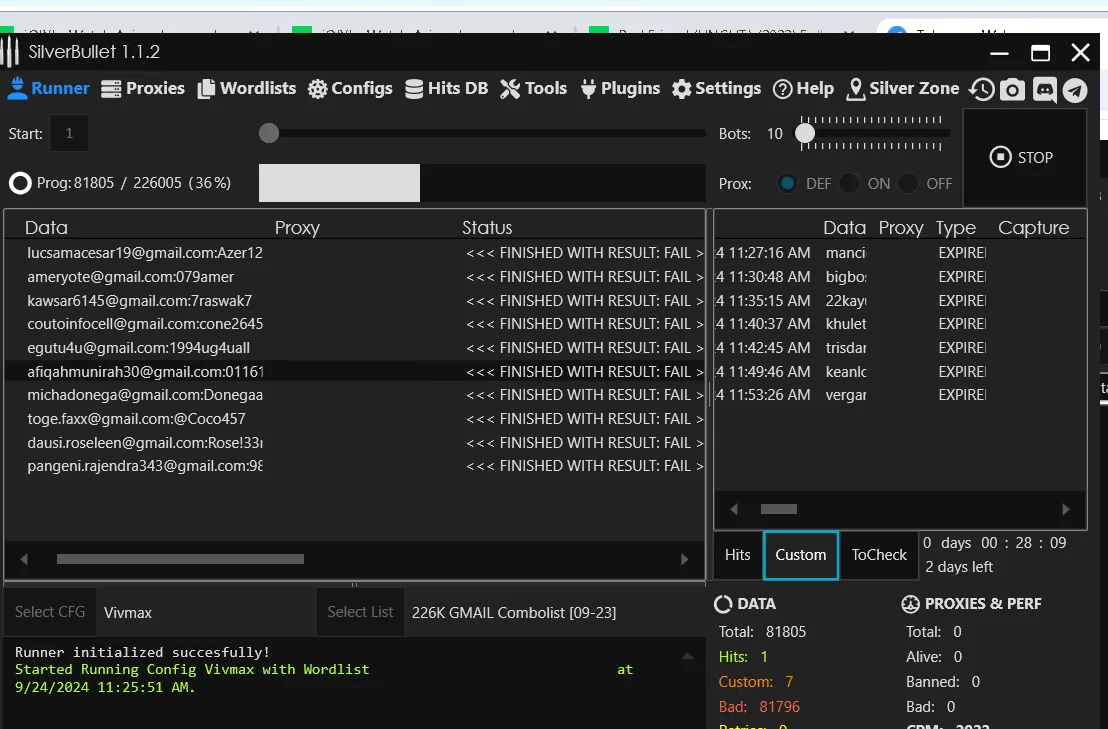Select the afiqahmunirah30@gmail.com row

(x=355, y=372)
